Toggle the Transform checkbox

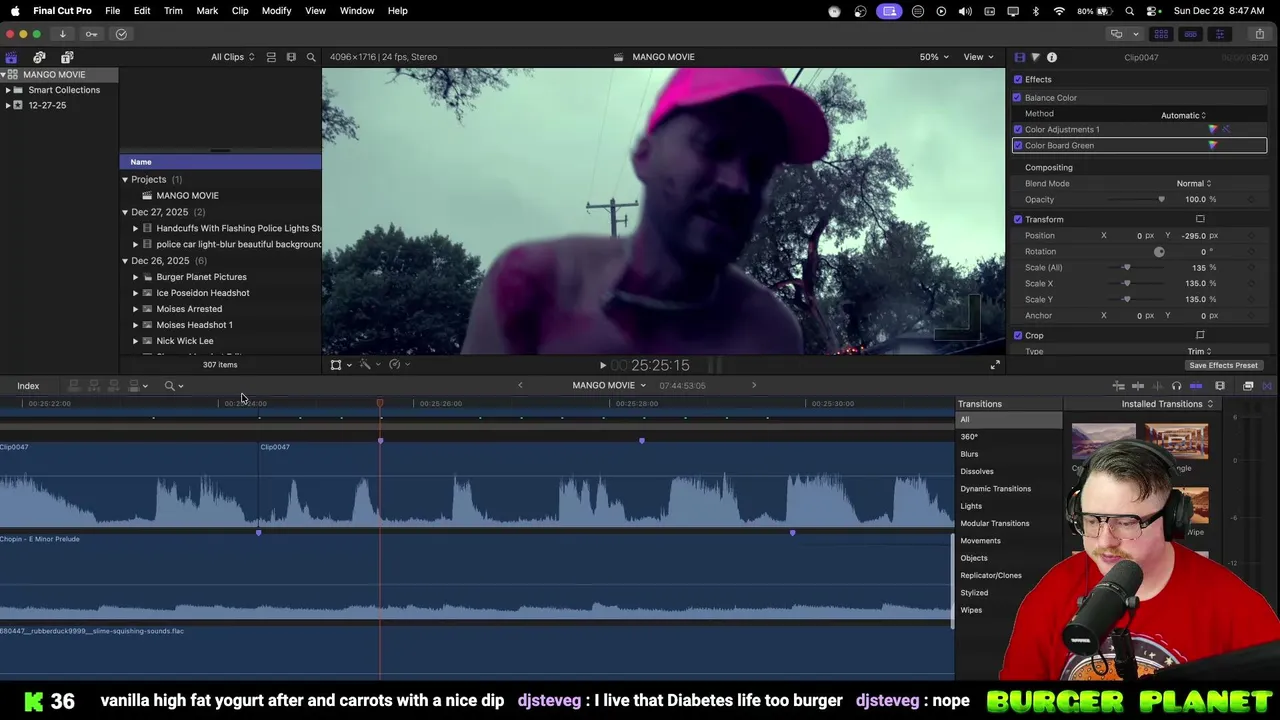click(x=1018, y=219)
